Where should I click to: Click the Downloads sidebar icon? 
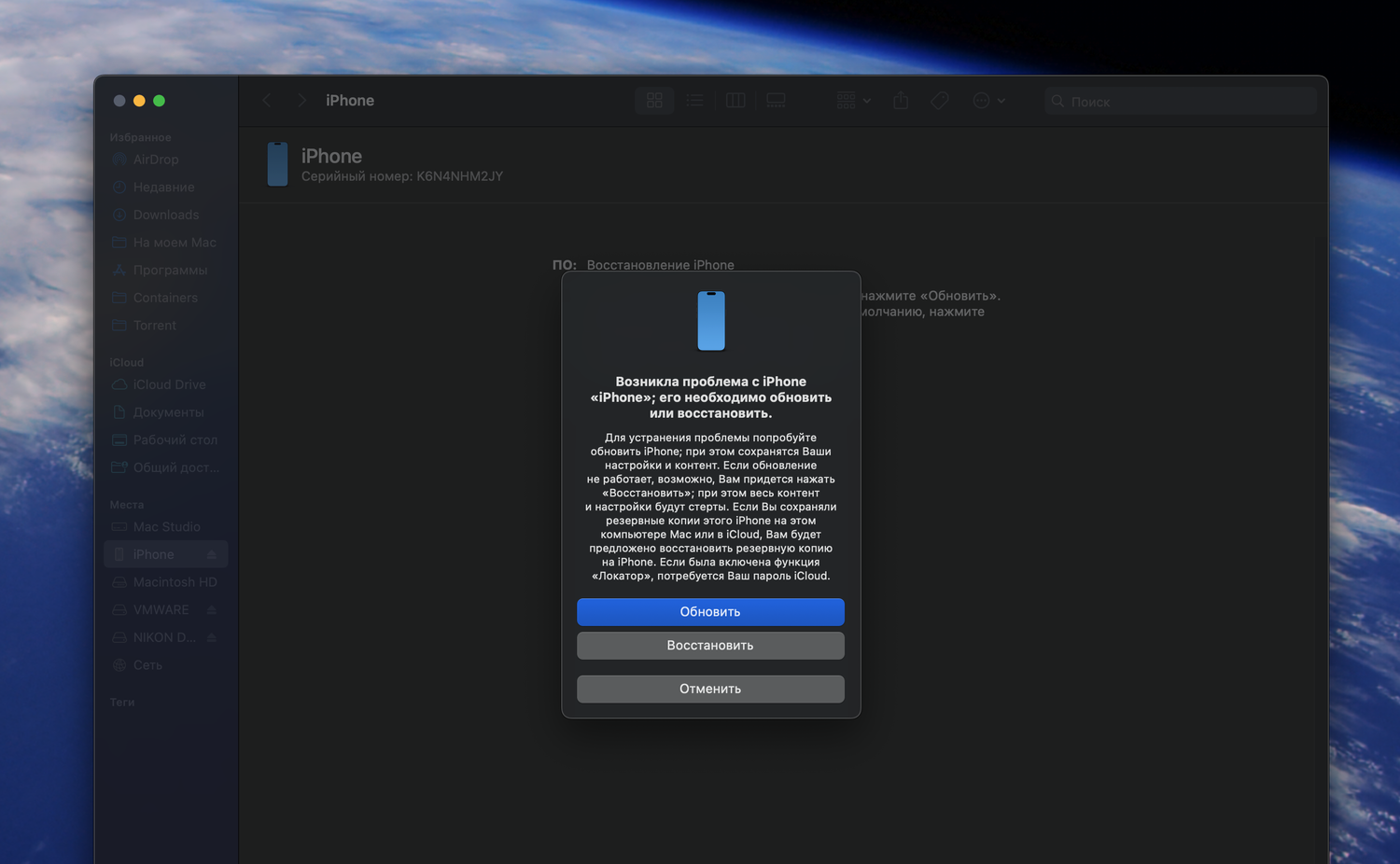(x=119, y=215)
